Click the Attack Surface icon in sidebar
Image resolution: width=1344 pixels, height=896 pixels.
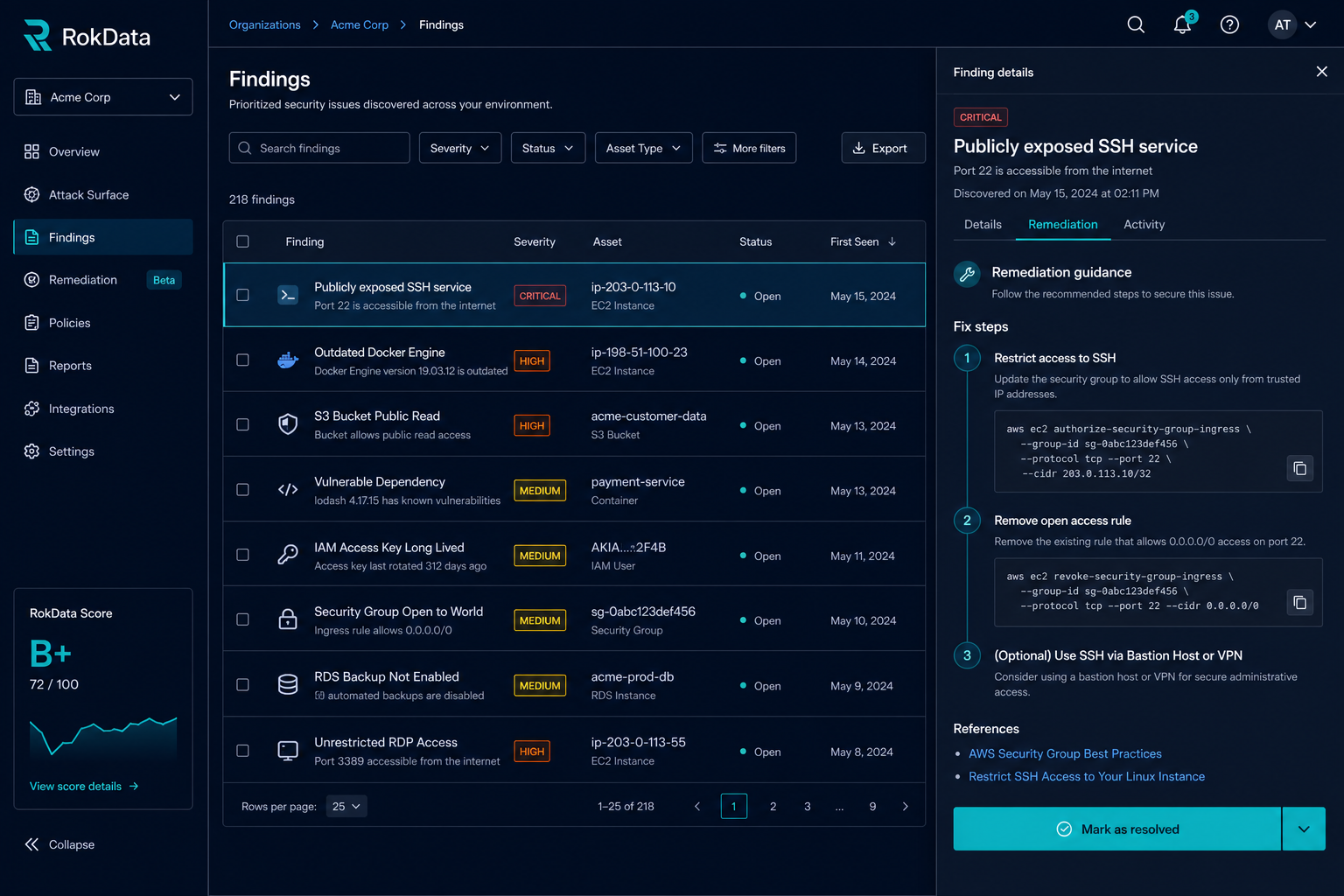tap(32, 194)
